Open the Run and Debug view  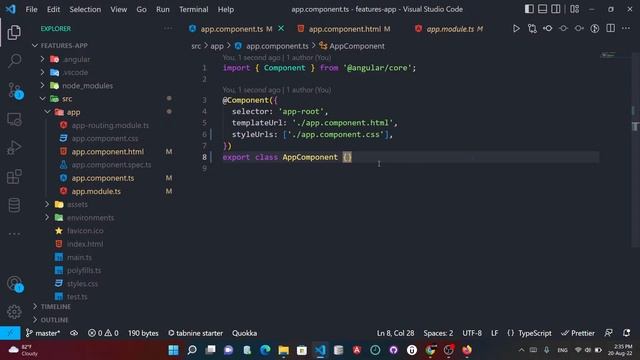coord(14,148)
